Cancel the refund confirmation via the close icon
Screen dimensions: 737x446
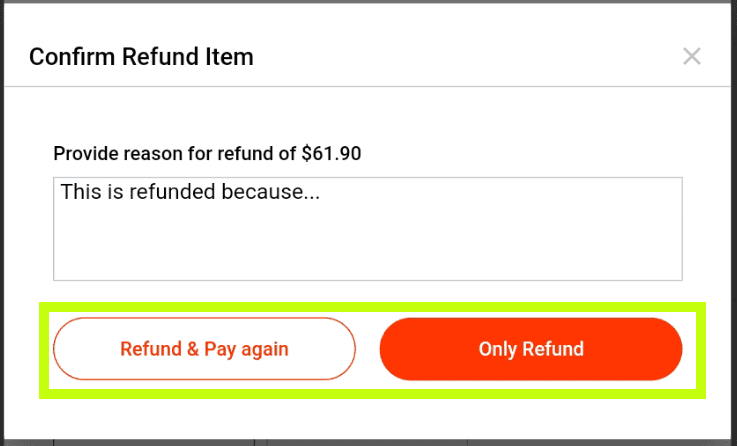pos(691,56)
